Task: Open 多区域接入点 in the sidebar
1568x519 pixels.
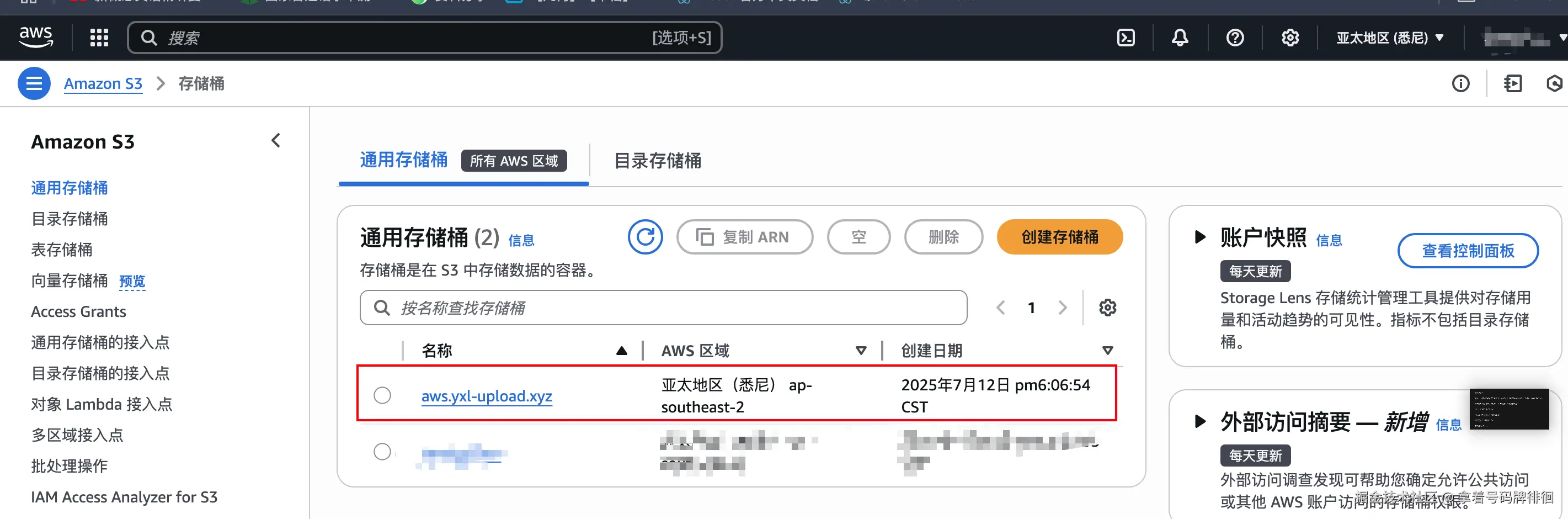Action: [x=77, y=435]
